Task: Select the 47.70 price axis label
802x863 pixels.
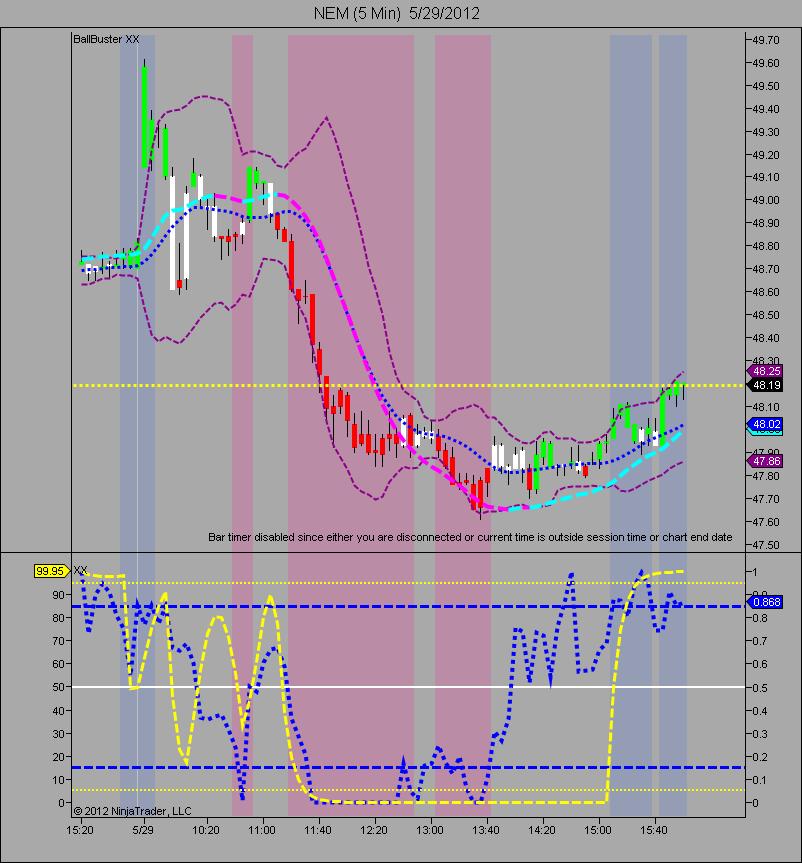Action: pyautogui.click(x=766, y=499)
